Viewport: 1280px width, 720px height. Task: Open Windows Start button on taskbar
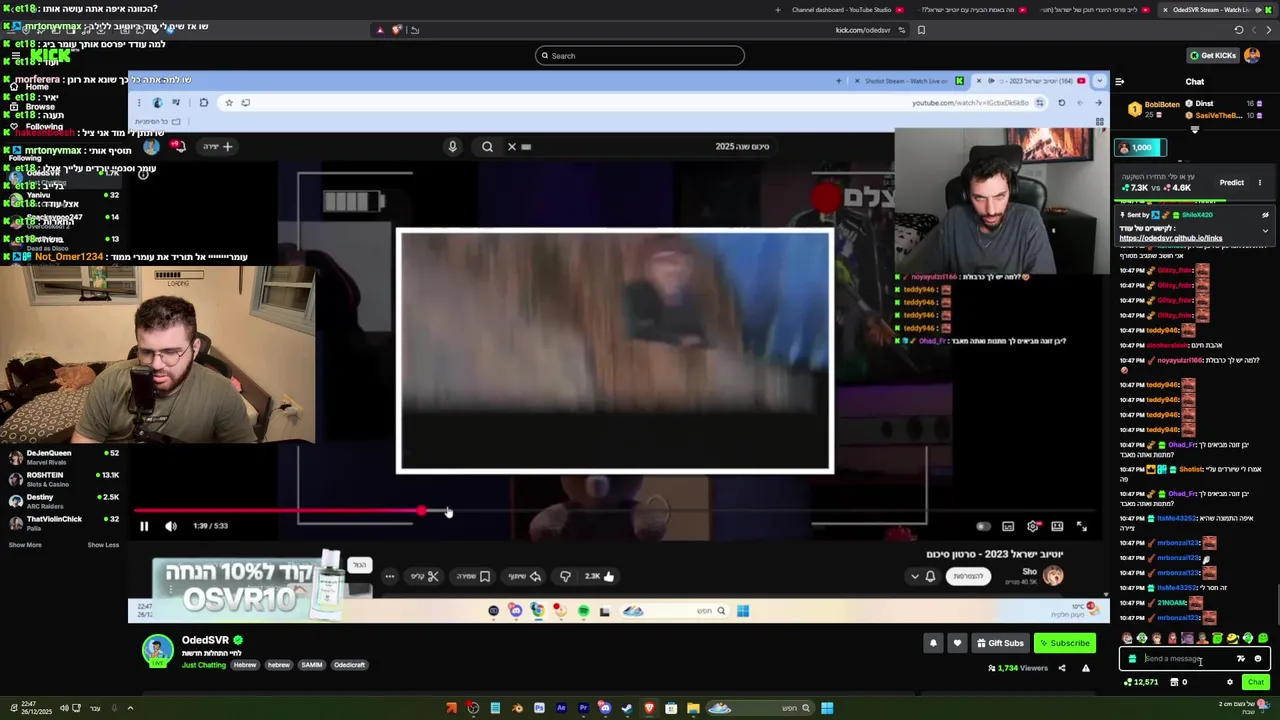click(827, 708)
